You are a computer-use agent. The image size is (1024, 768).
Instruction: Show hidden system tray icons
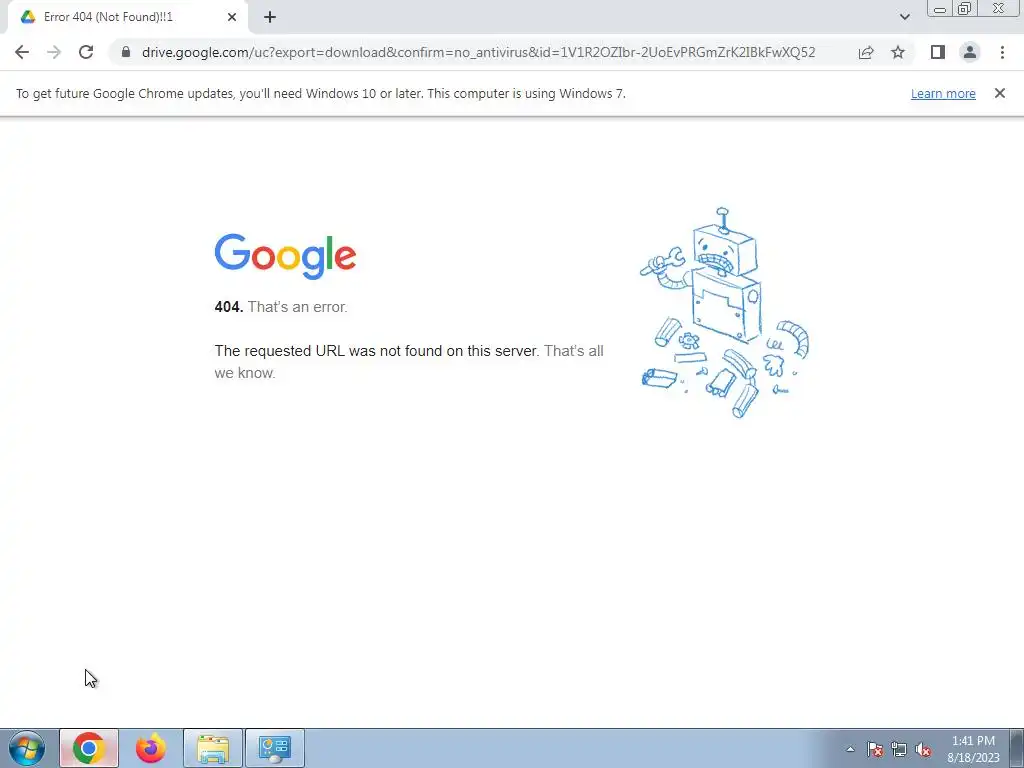[850, 749]
